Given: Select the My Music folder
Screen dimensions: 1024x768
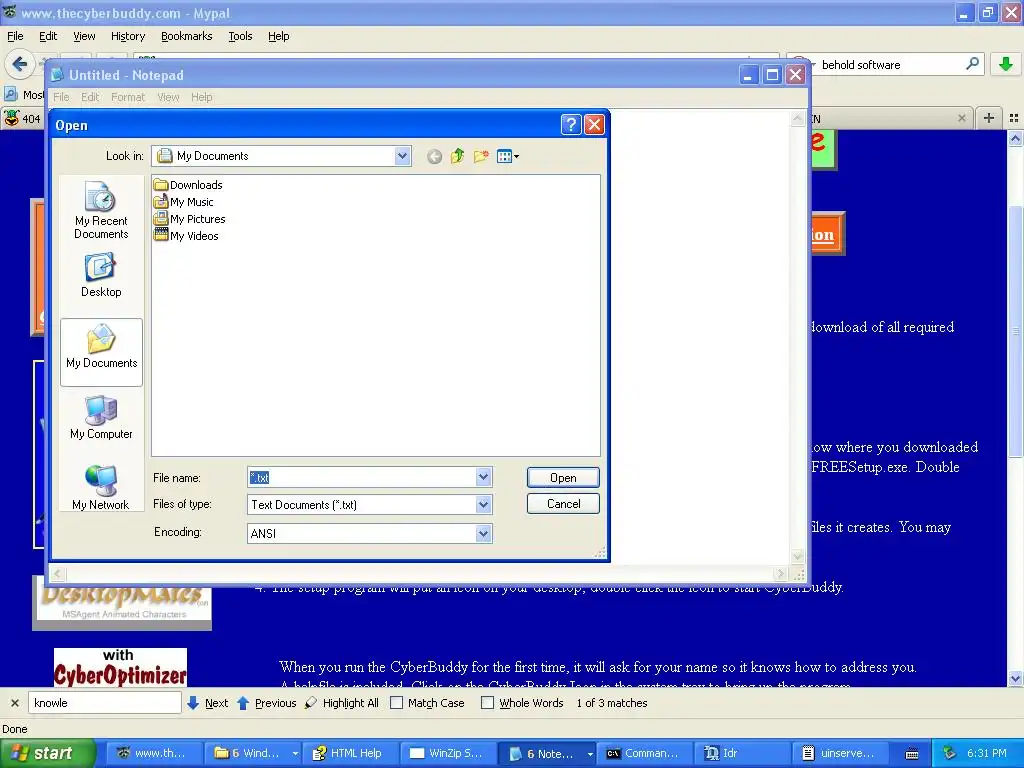Looking at the screenshot, I should click(x=184, y=202).
